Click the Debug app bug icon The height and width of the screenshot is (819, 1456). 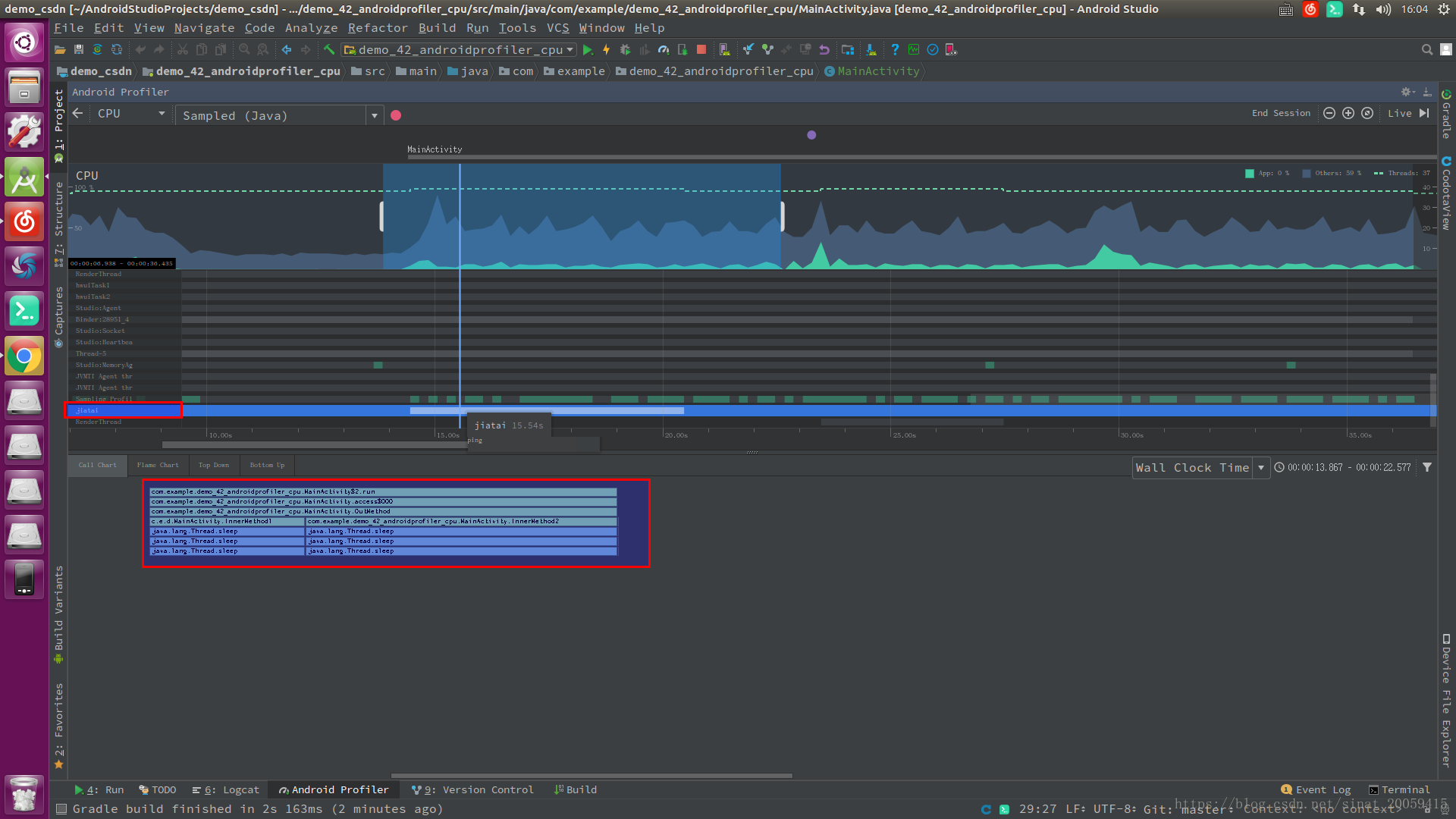[x=625, y=50]
